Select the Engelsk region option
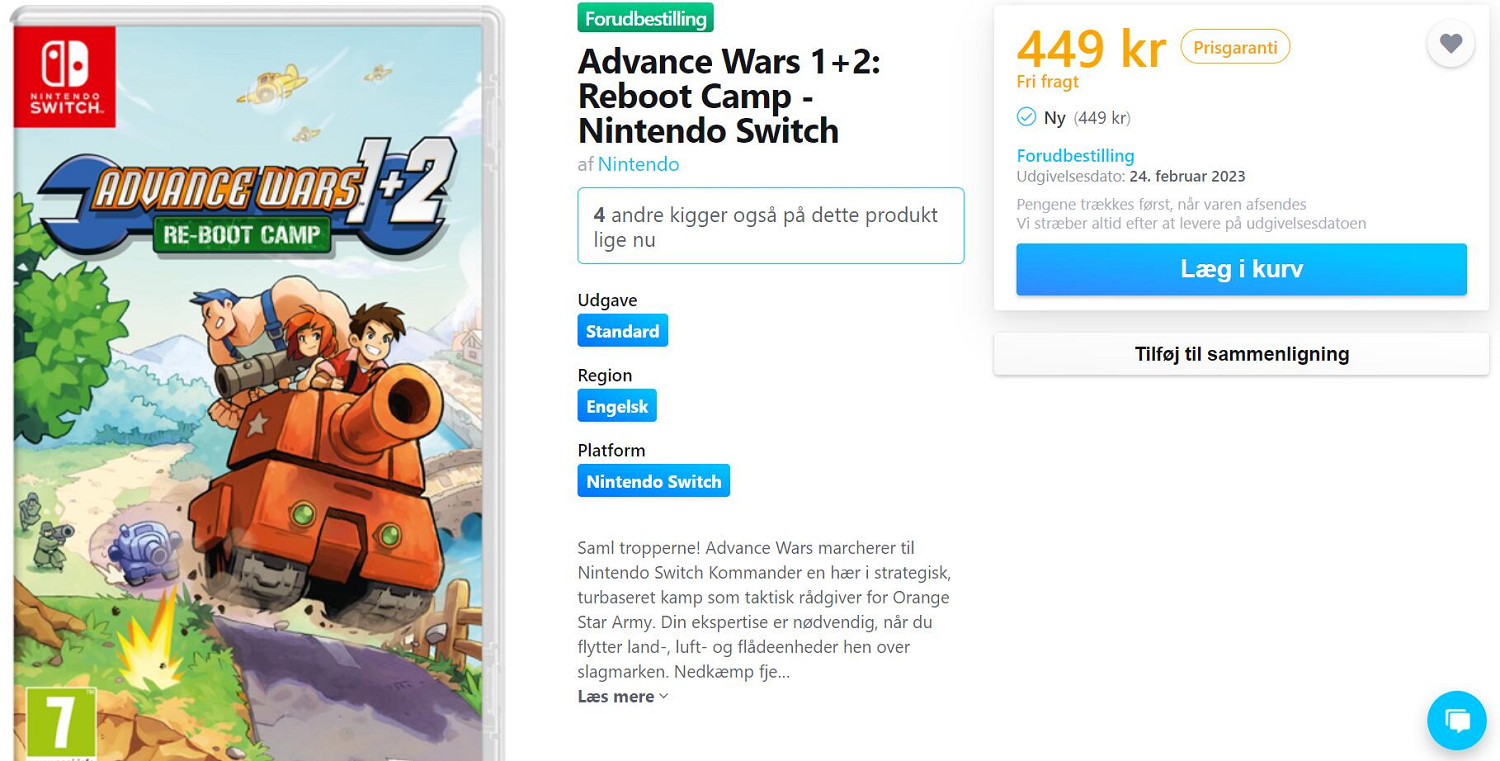Screen dimensions: 1500x761 [x=617, y=406]
